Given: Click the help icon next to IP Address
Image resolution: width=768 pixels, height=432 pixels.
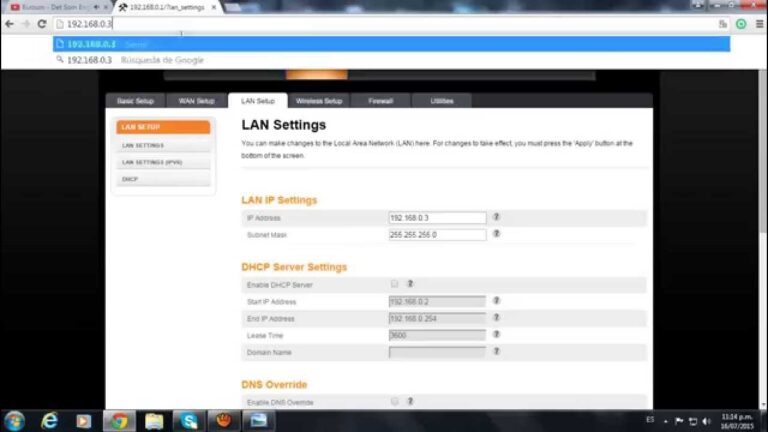Looking at the screenshot, I should coord(496,217).
